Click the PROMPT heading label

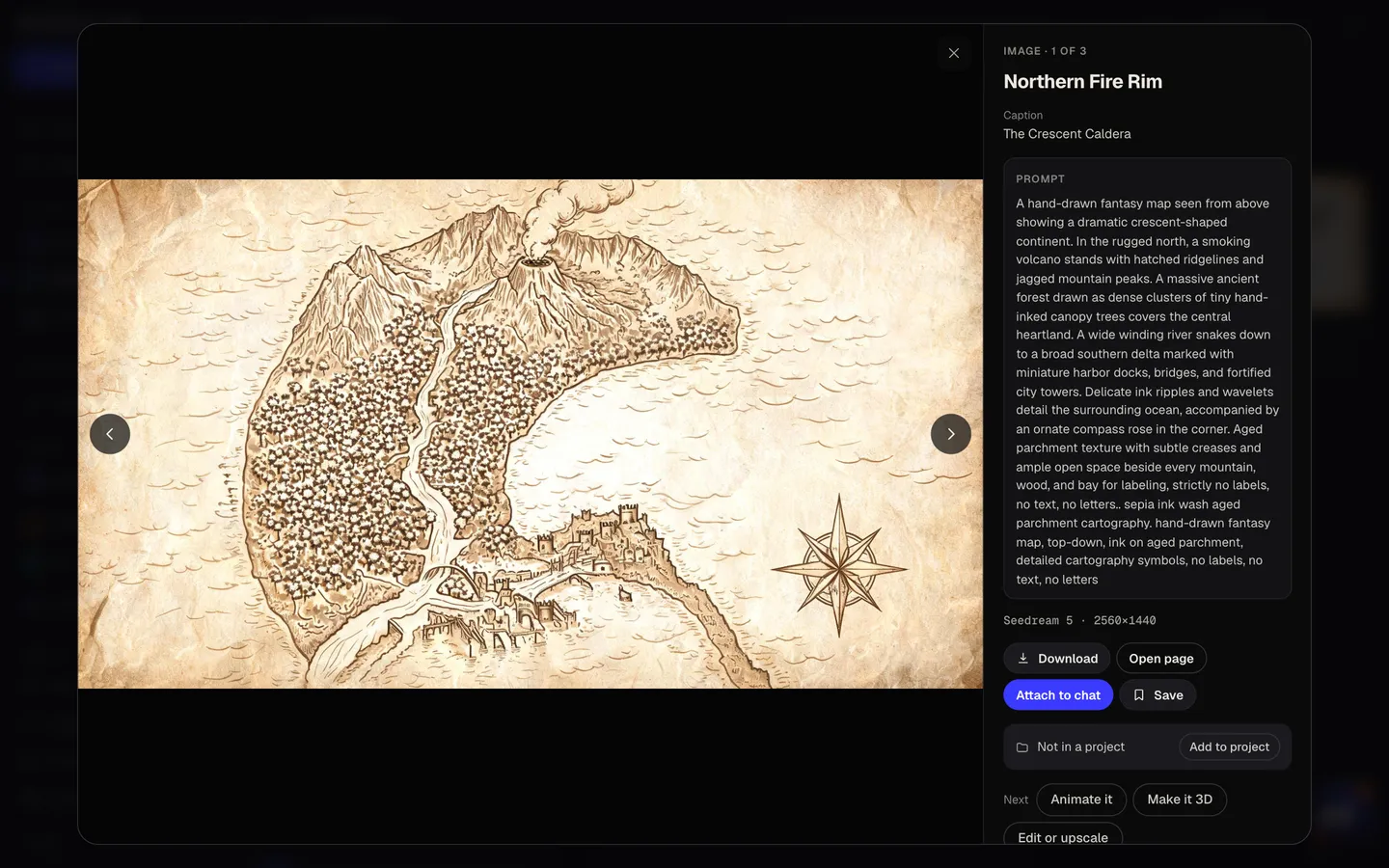pos(1040,179)
